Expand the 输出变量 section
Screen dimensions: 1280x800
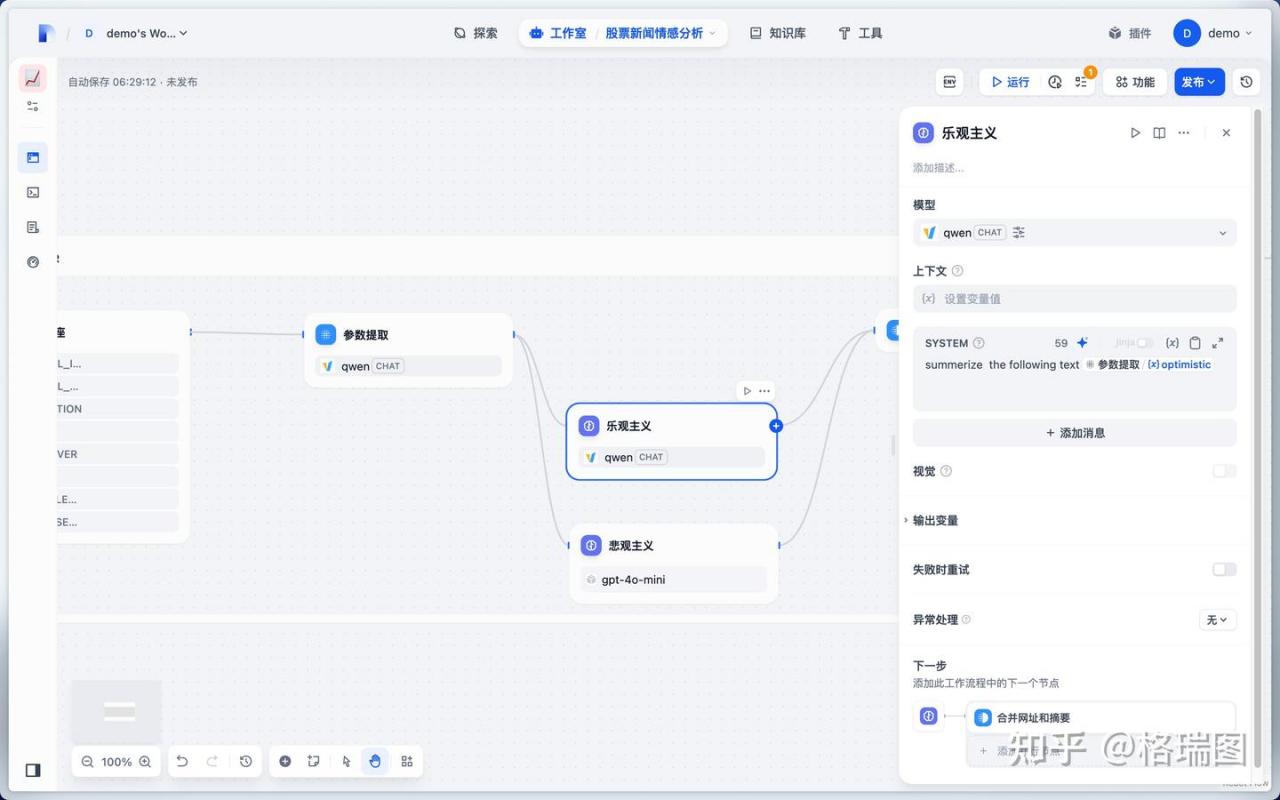935,520
